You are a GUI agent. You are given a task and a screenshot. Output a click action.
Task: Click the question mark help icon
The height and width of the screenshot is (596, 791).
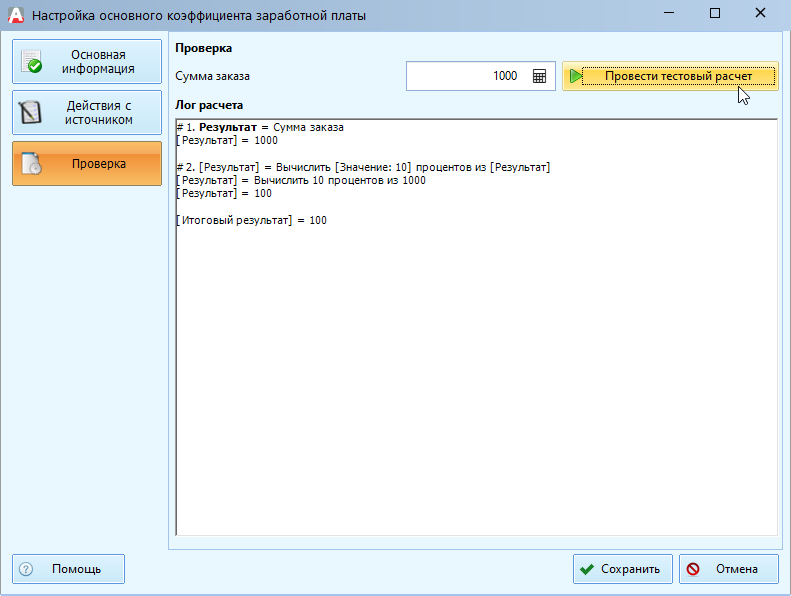point(27,569)
